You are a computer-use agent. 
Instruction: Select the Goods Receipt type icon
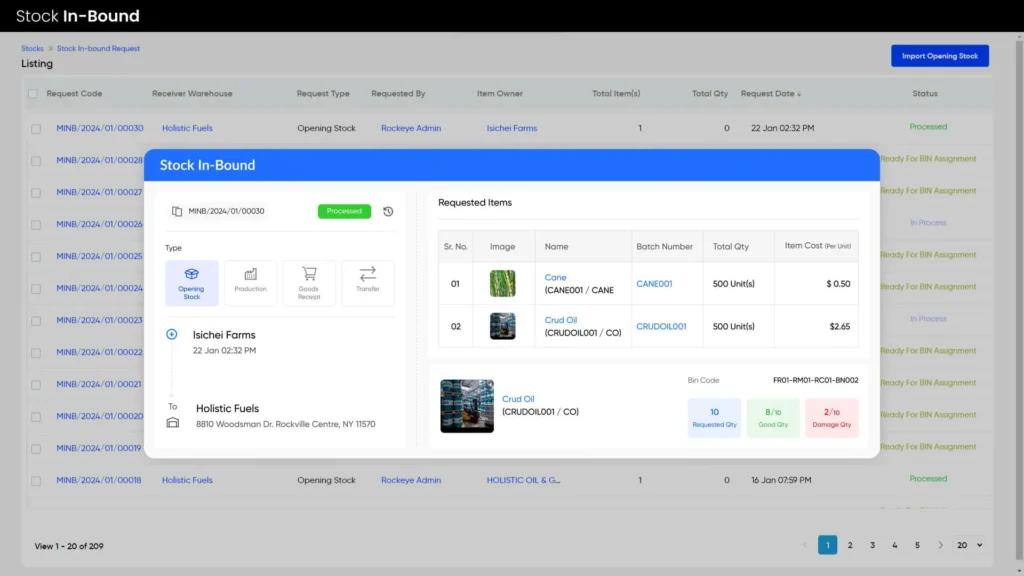309,283
